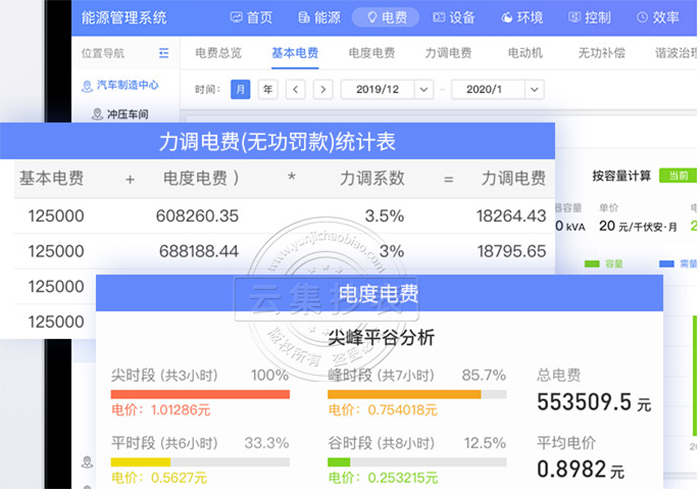Viewport: 700px width, 489px height.
Task: Switch time granularity to 年
Action: [x=268, y=89]
